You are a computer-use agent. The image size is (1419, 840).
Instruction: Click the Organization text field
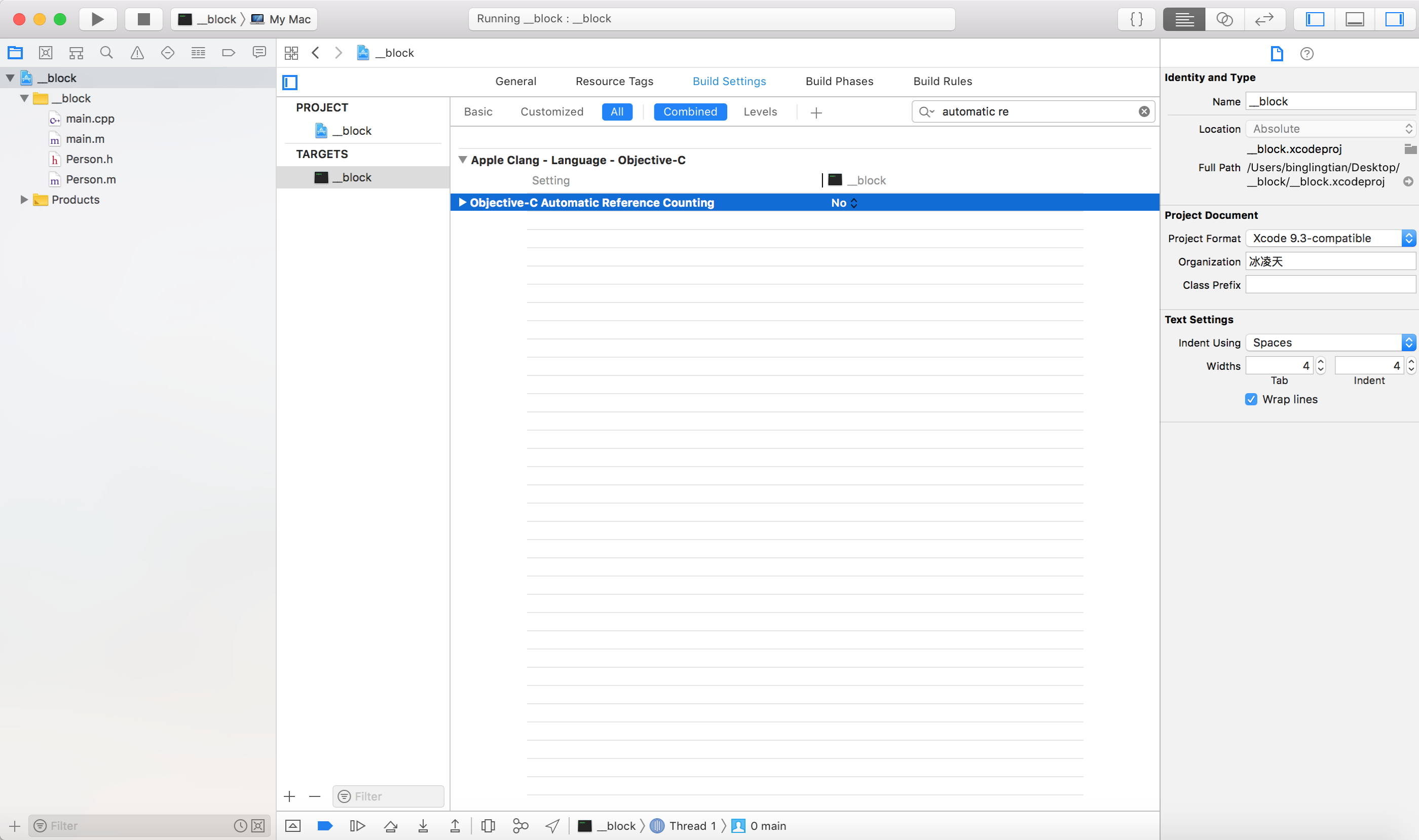click(1331, 261)
